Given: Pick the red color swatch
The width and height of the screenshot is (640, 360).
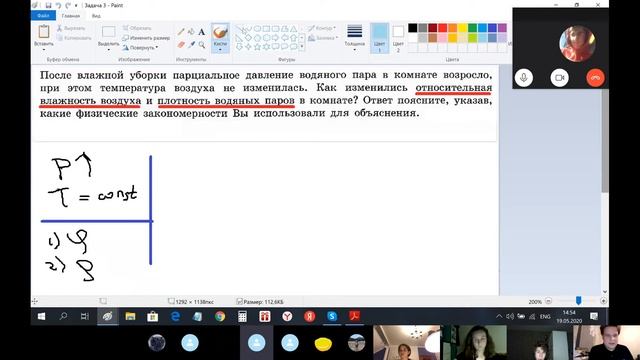Looking at the screenshot, I should tap(442, 28).
